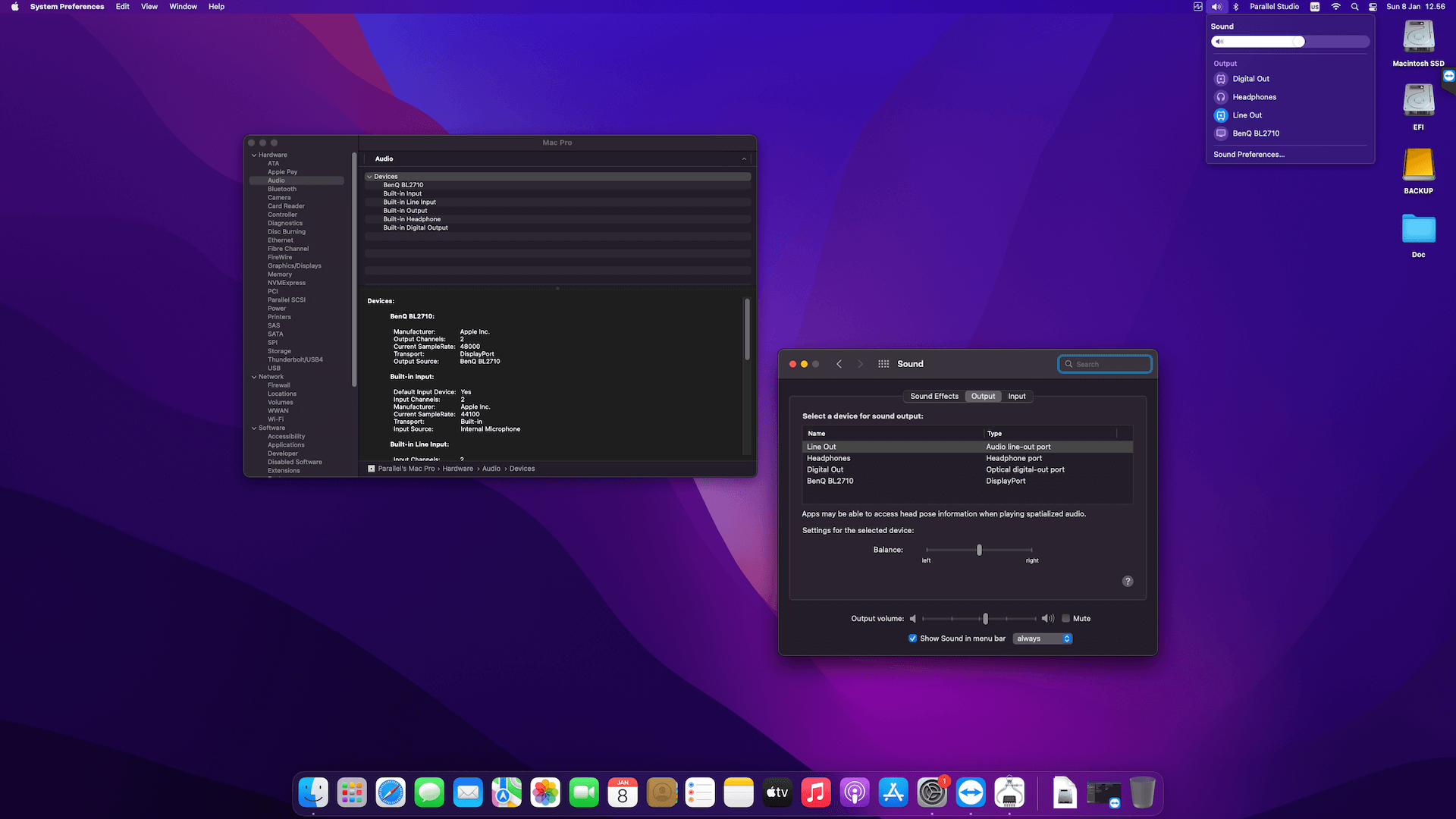Image resolution: width=1456 pixels, height=819 pixels.
Task: Open the 'always' menu bar dropdown
Action: coord(1043,639)
